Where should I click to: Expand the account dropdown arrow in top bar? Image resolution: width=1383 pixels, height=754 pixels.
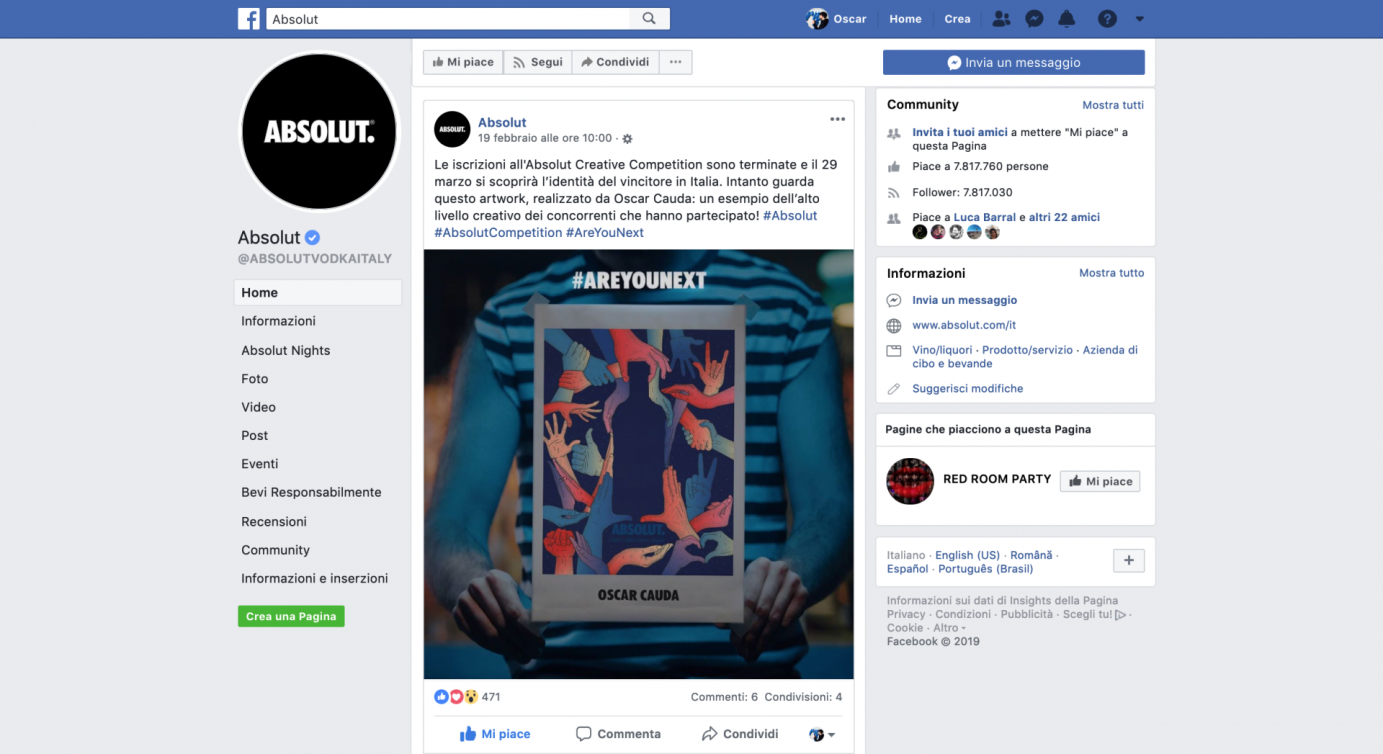[x=1139, y=19]
